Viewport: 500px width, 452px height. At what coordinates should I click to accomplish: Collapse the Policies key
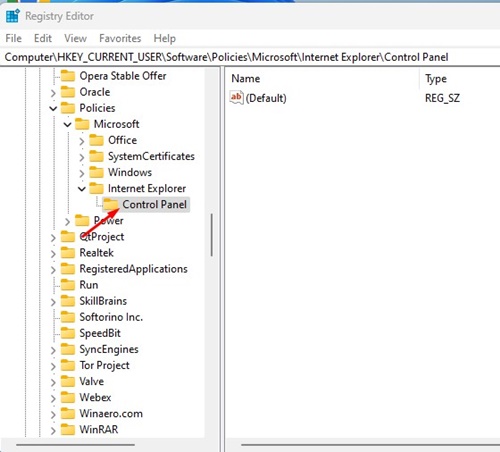53,108
